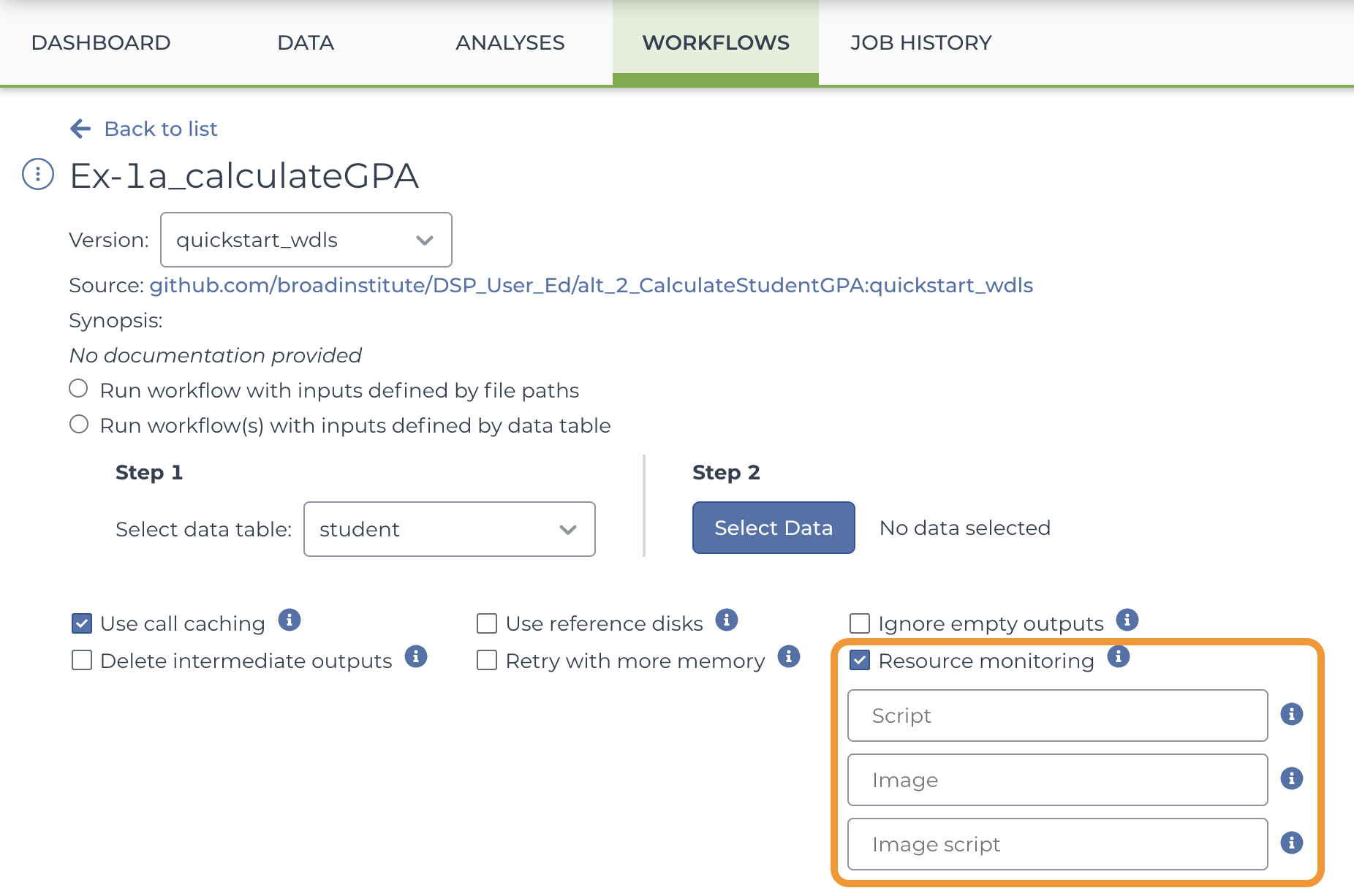Click the Ex-1a_calculateGPA workflow title
The image size is (1354, 896).
[x=244, y=175]
